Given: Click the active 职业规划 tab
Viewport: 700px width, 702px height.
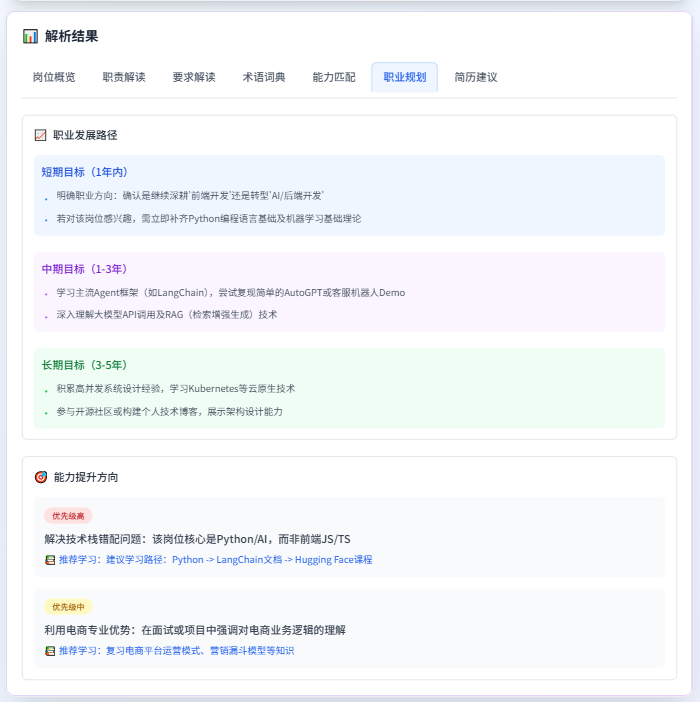Looking at the screenshot, I should pyautogui.click(x=404, y=77).
